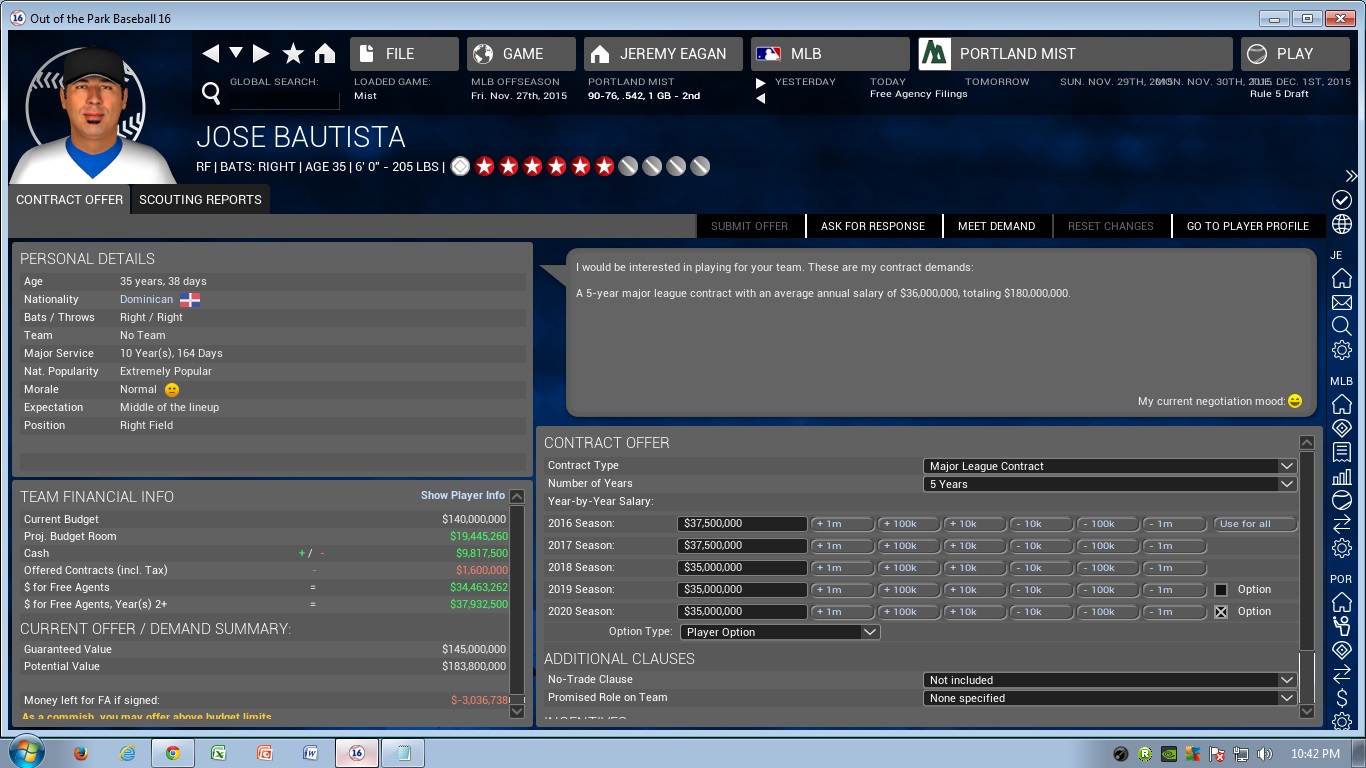
Task: Switch to the Scouting Reports tab
Action: click(x=200, y=199)
